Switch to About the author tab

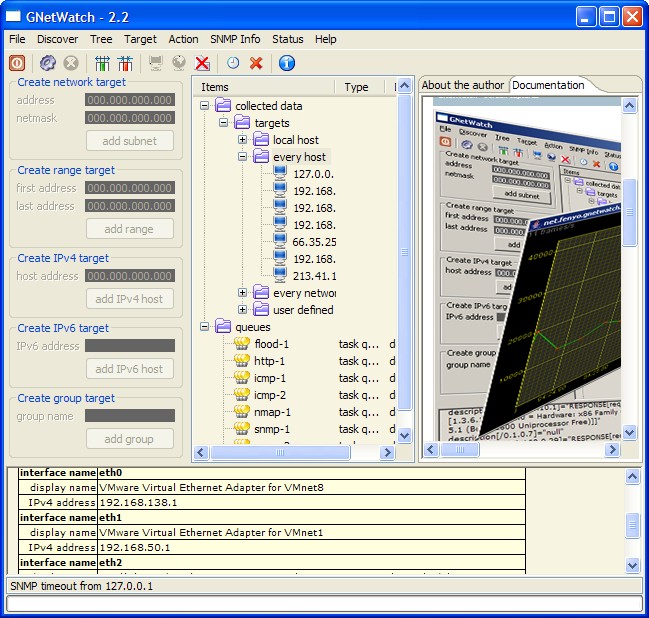[463, 85]
